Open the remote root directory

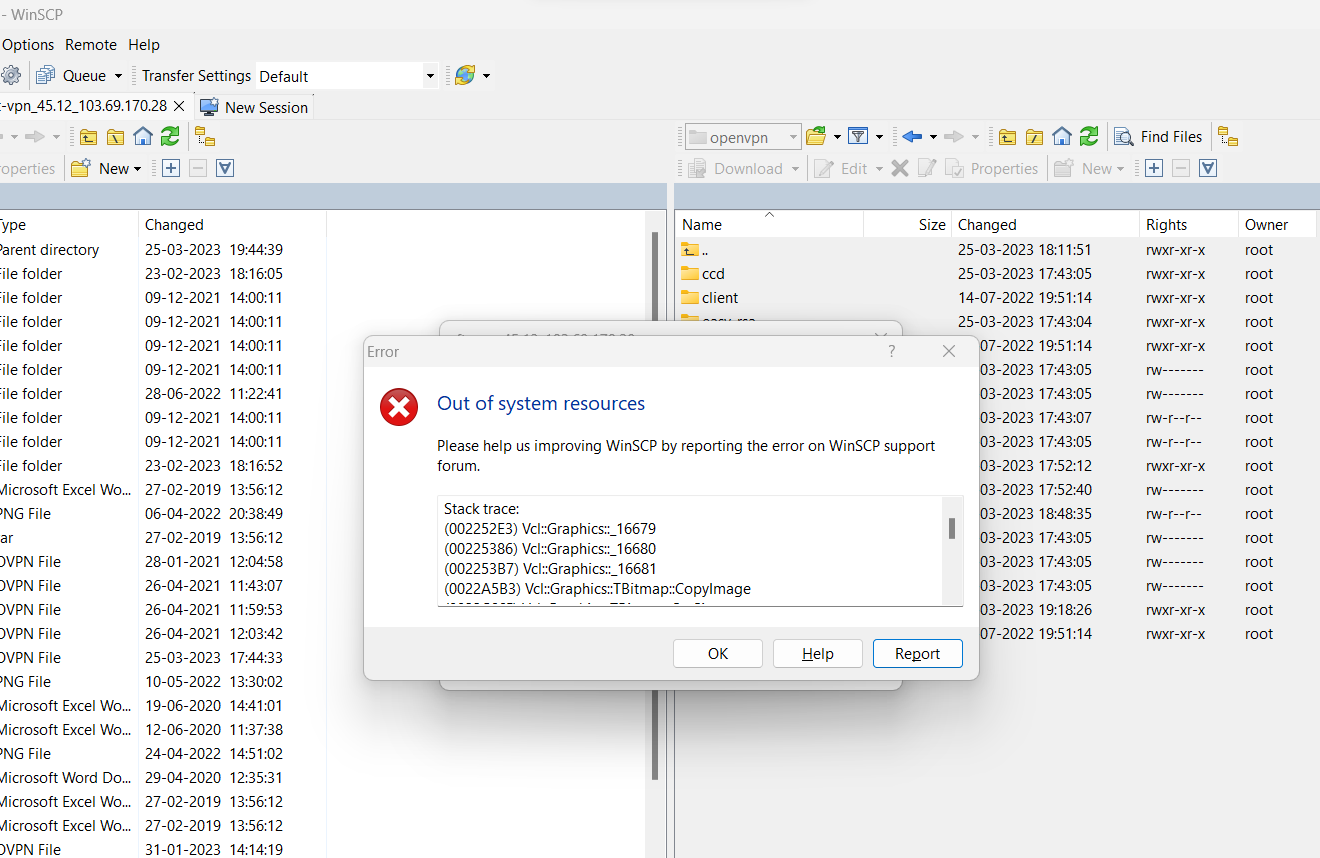(1034, 137)
